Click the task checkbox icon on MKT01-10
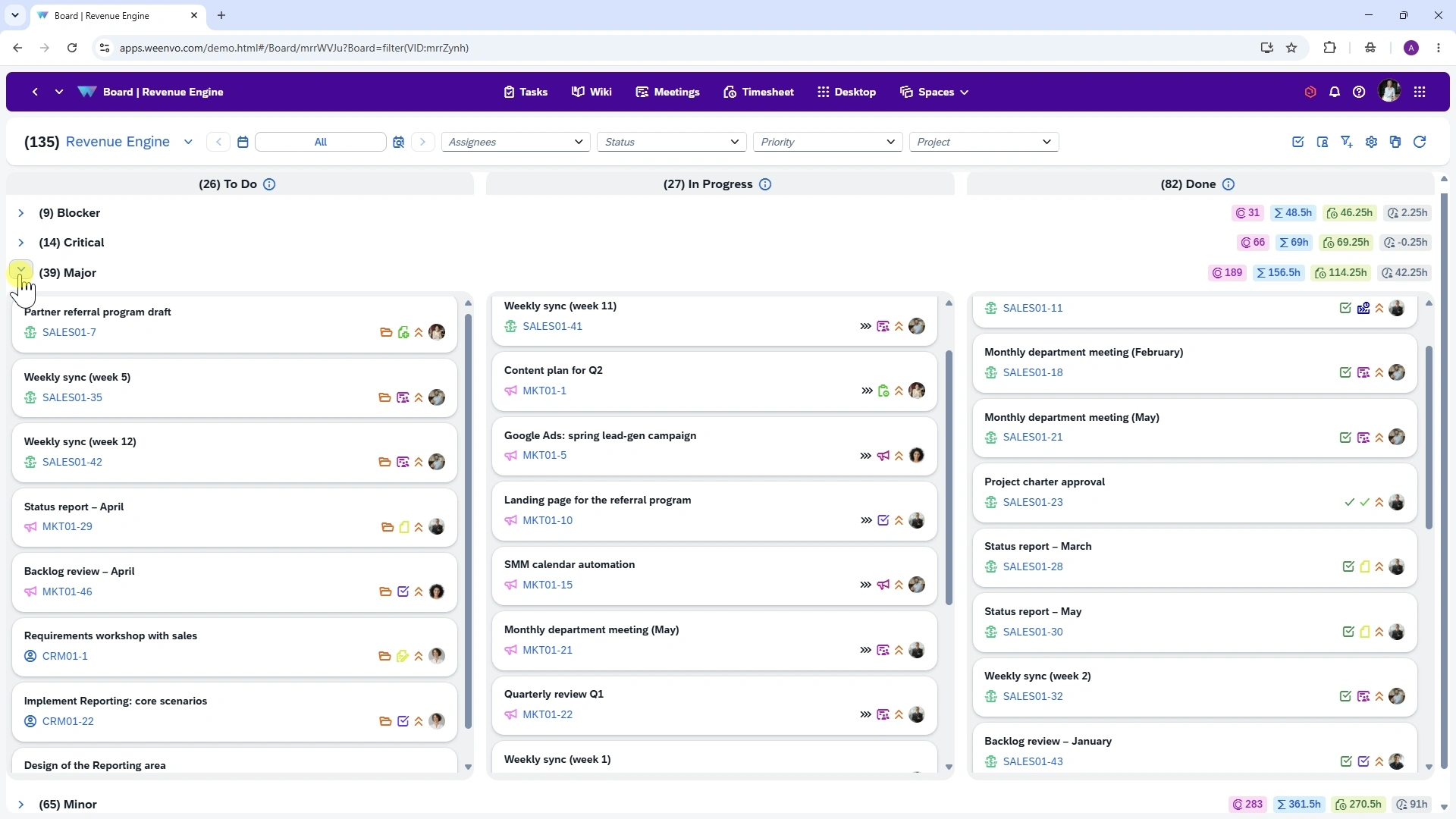This screenshot has height=819, width=1456. pyautogui.click(x=883, y=520)
